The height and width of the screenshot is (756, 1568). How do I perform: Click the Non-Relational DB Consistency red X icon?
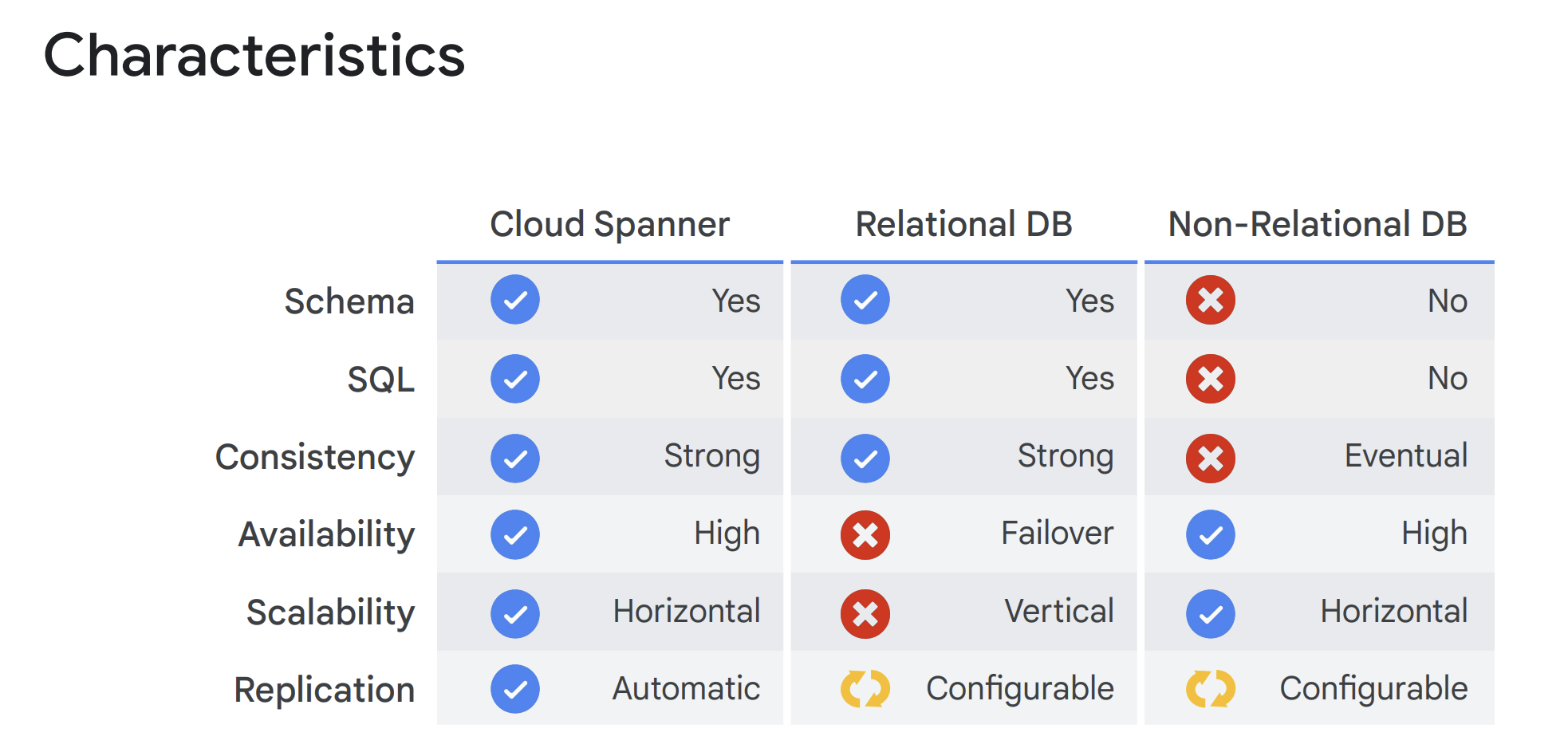point(1210,458)
